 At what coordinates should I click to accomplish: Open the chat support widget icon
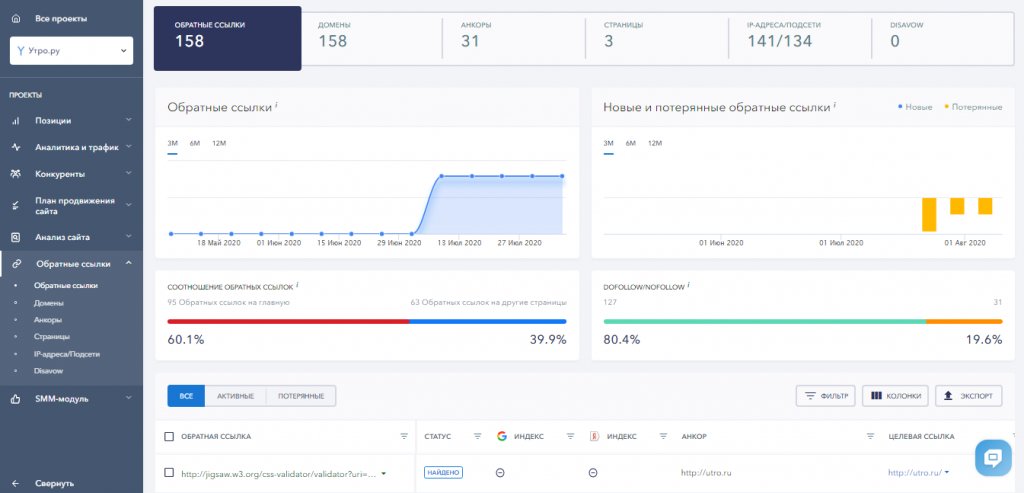click(x=993, y=458)
